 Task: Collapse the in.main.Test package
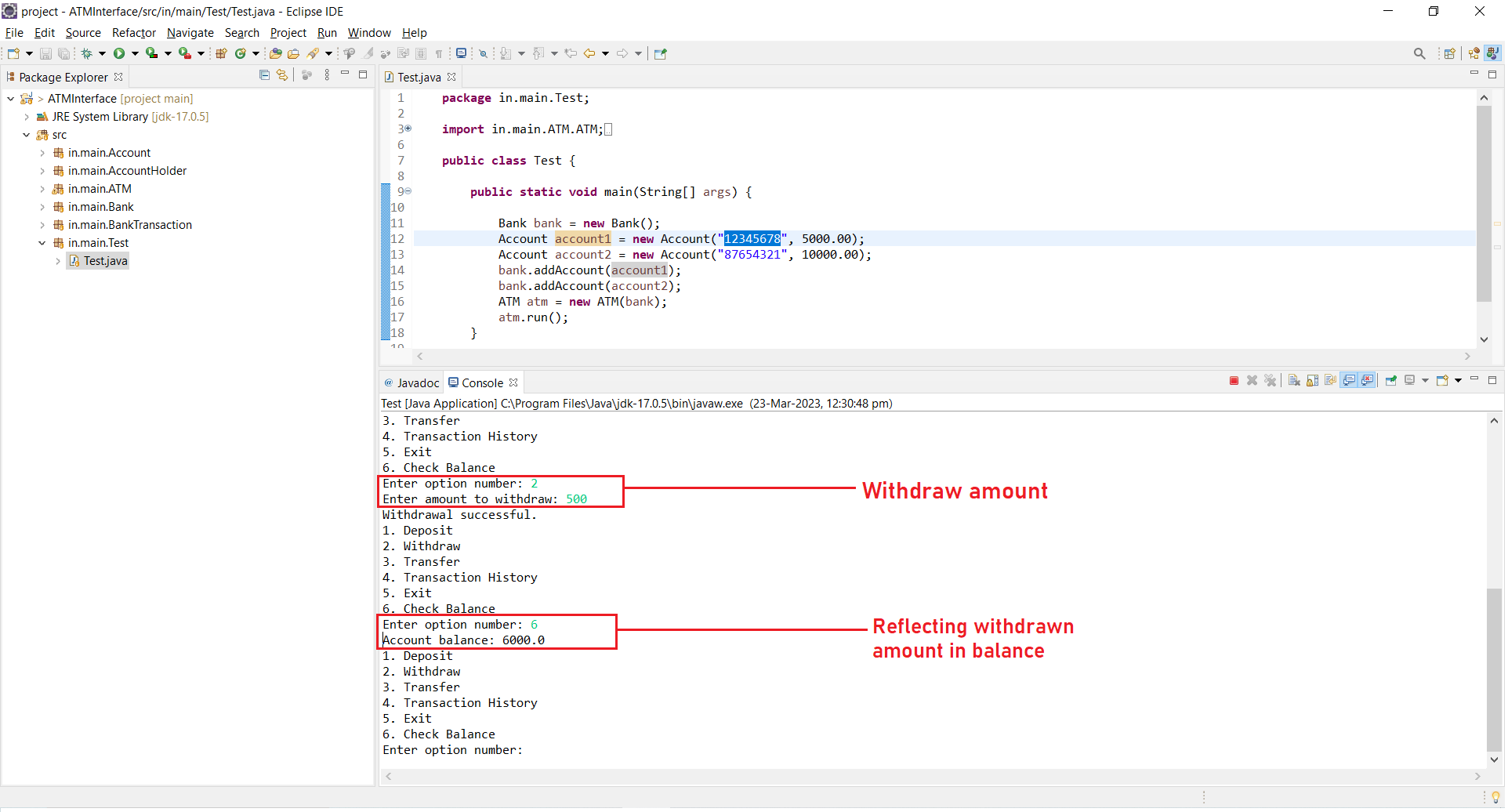42,243
